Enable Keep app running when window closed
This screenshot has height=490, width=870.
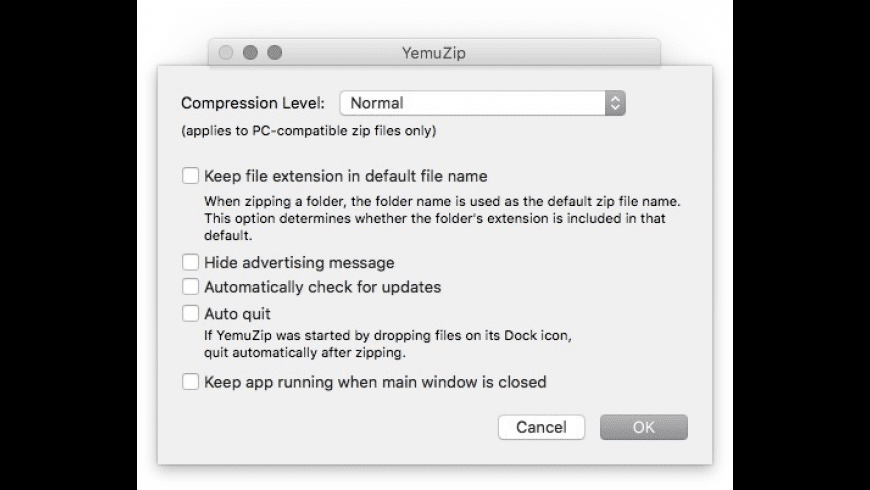191,381
